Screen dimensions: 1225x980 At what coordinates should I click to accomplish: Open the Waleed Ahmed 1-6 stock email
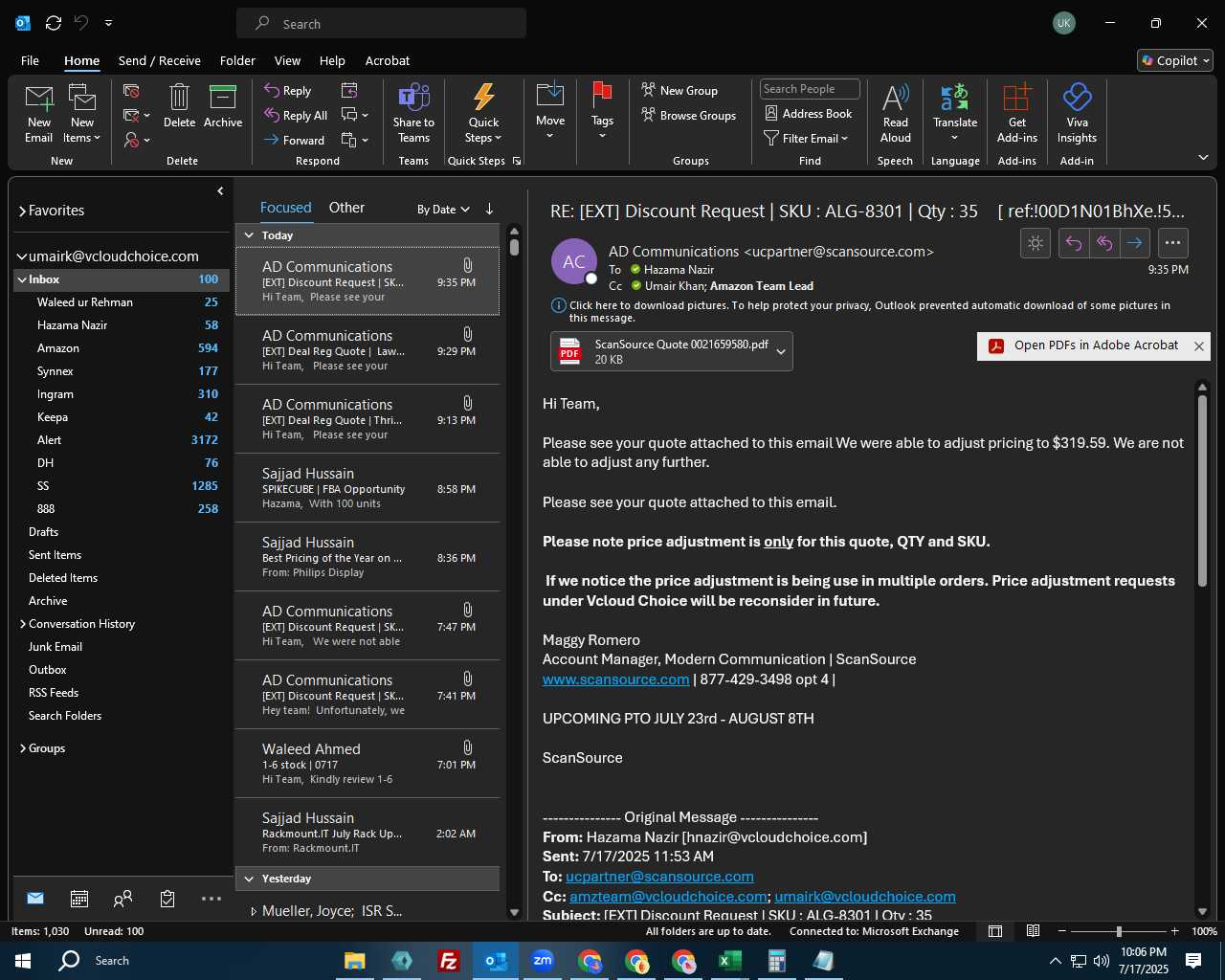367,764
